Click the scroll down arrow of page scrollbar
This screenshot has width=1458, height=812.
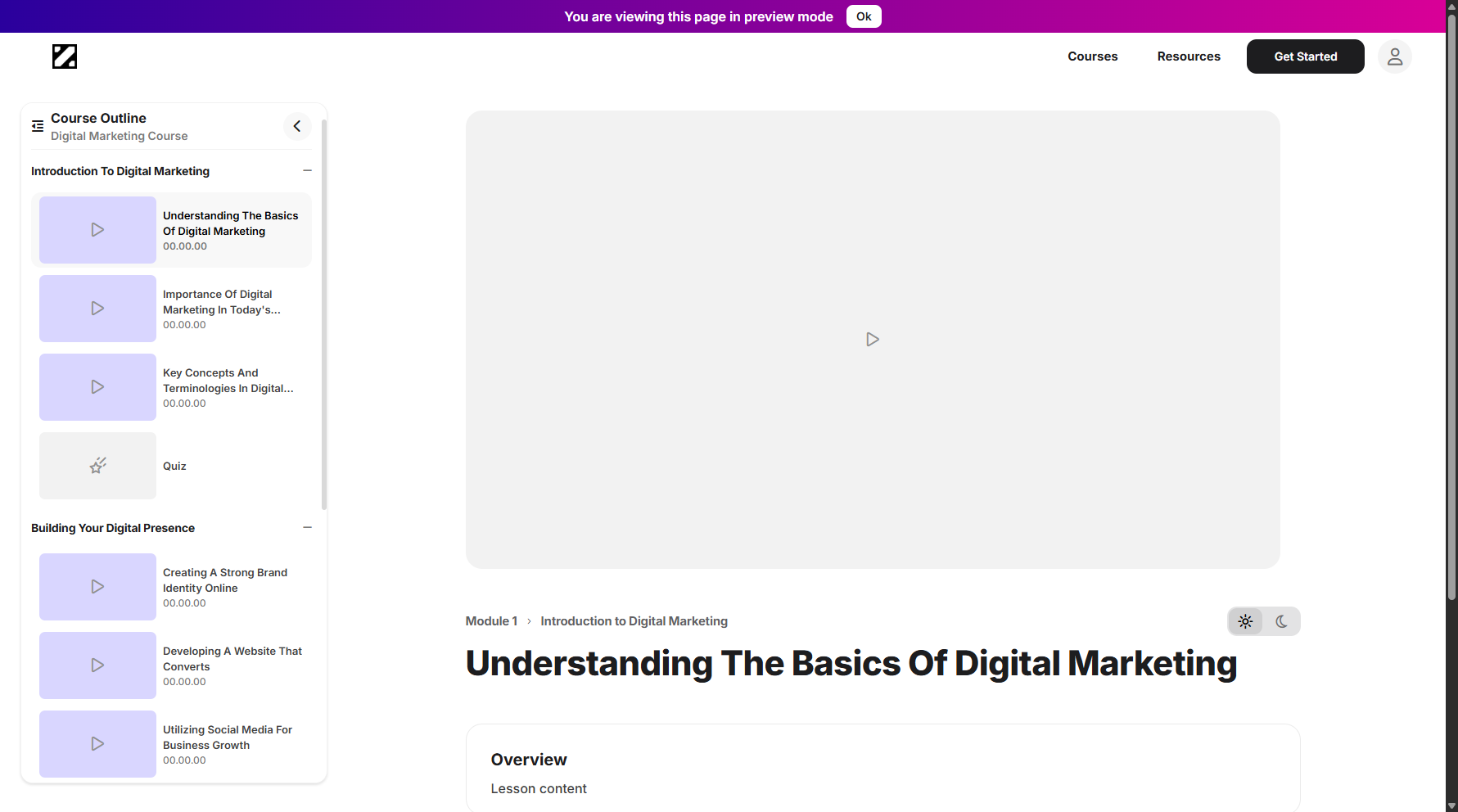(1451, 805)
